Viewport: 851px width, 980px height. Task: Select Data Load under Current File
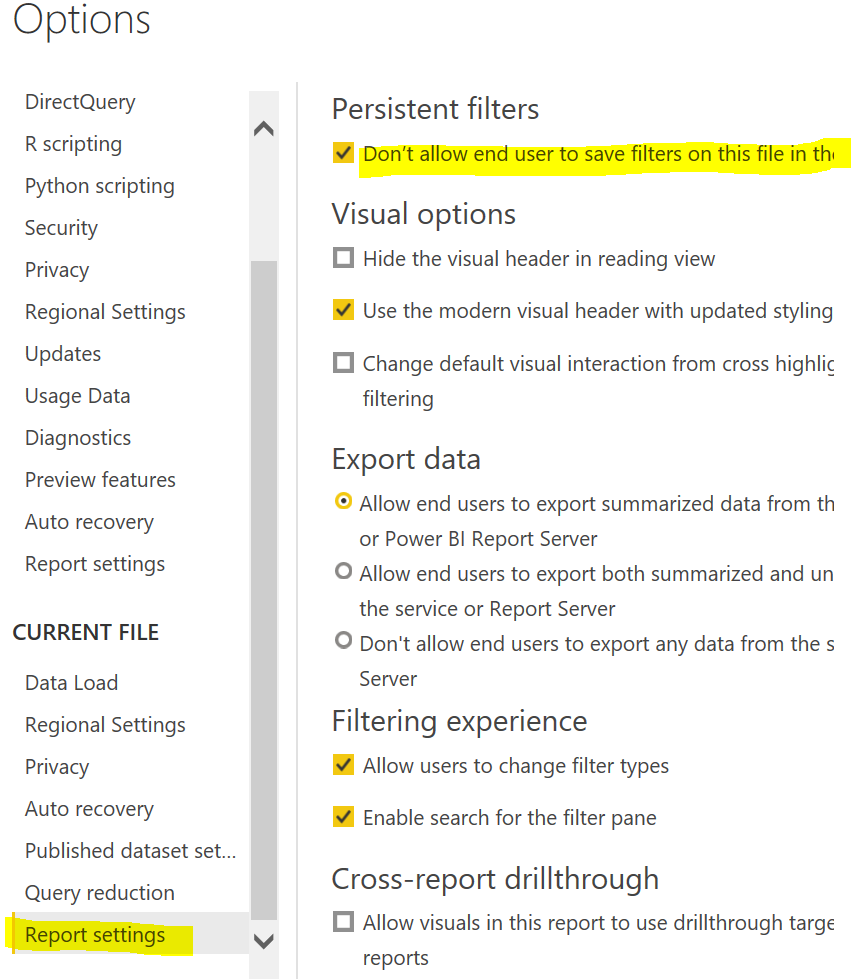pos(71,683)
